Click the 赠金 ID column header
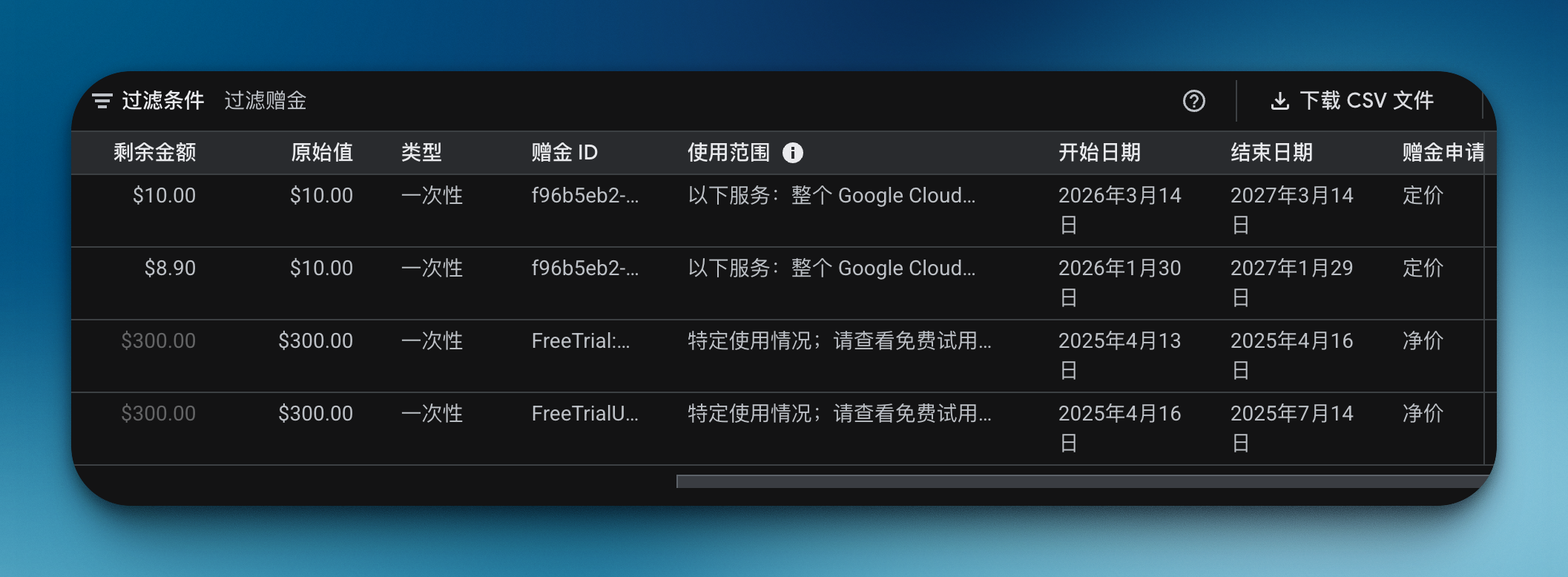1568x577 pixels. click(x=564, y=153)
